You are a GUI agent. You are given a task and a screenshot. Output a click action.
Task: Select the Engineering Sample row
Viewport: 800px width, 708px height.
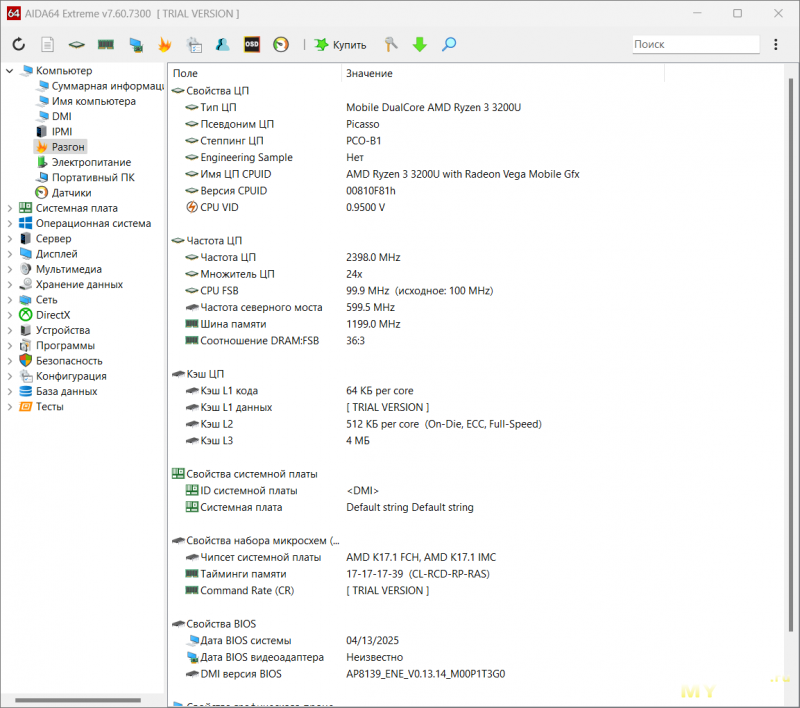point(274,158)
